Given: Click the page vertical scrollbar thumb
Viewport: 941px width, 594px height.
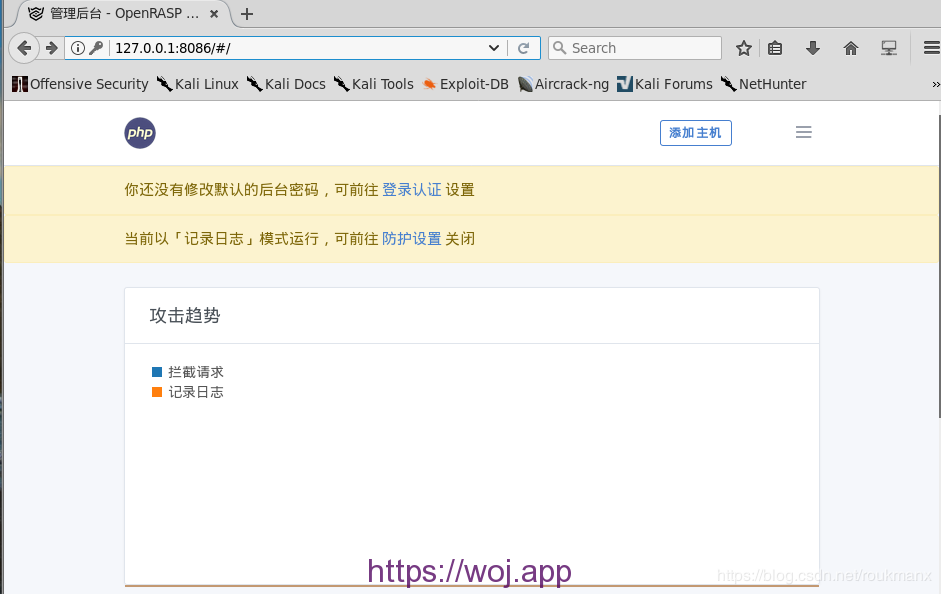Looking at the screenshot, I should [x=939, y=266].
